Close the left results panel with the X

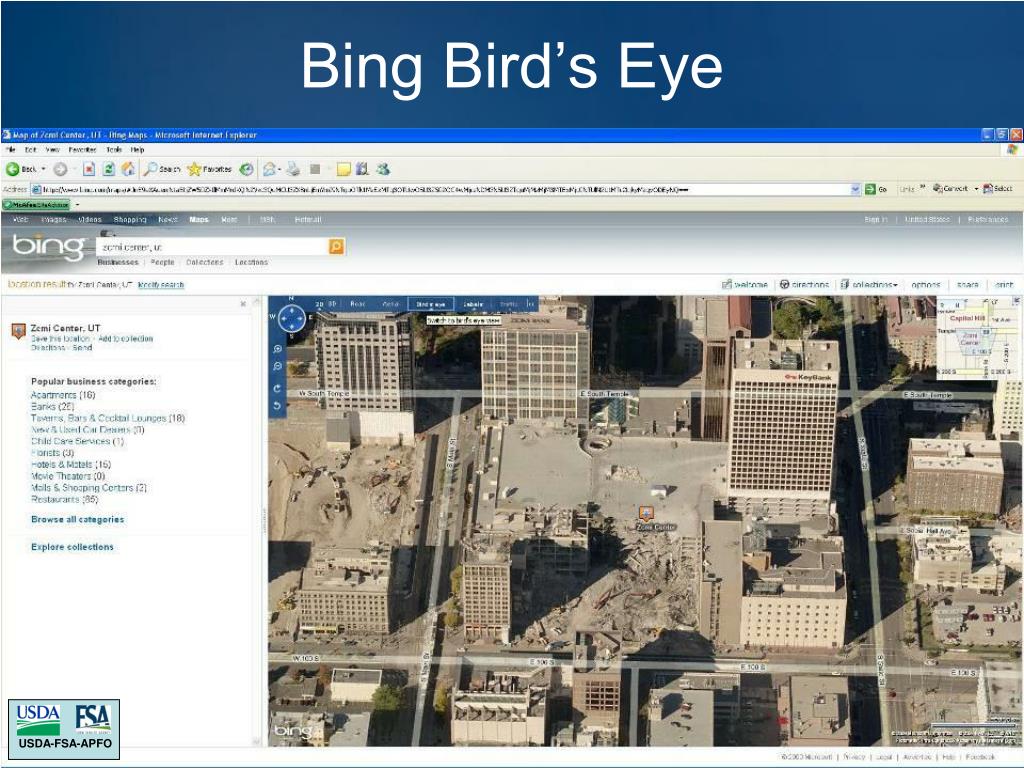tap(243, 304)
